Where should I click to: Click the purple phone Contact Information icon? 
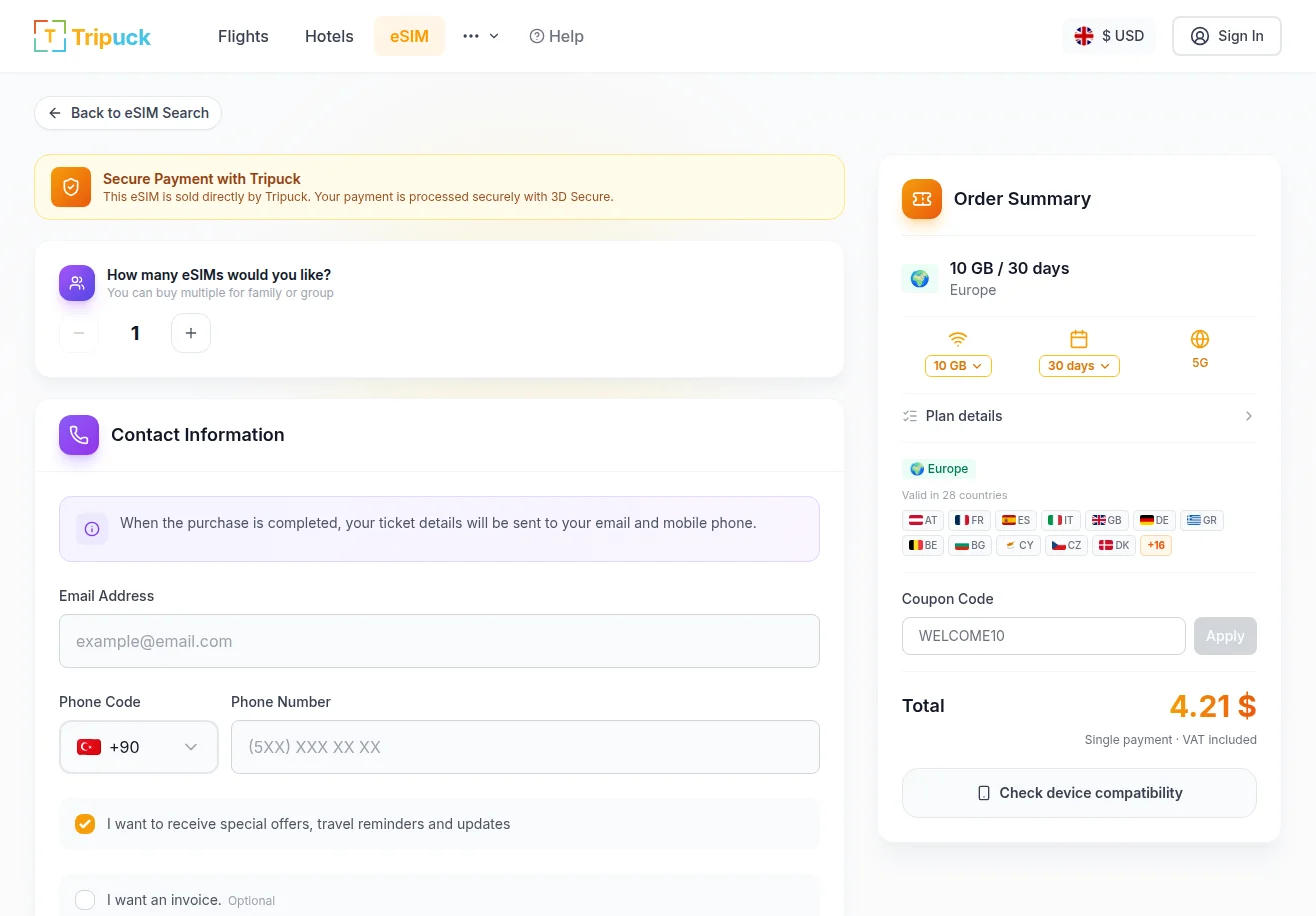pyautogui.click(x=79, y=435)
